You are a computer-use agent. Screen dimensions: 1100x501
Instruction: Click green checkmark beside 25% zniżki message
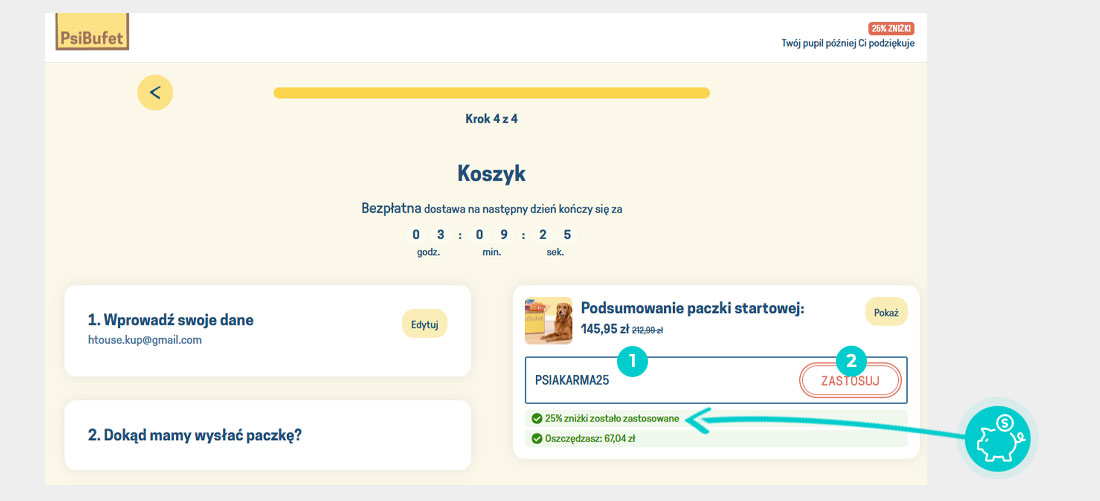tap(537, 418)
